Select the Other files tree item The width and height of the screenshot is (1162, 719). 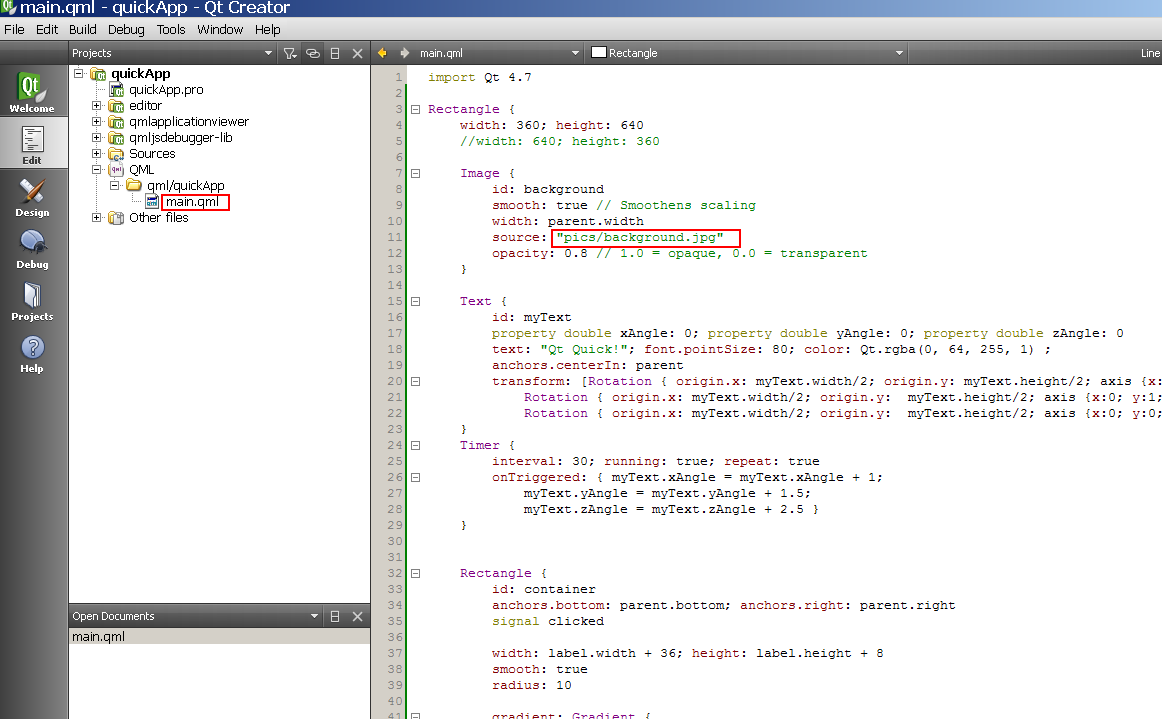click(x=159, y=217)
